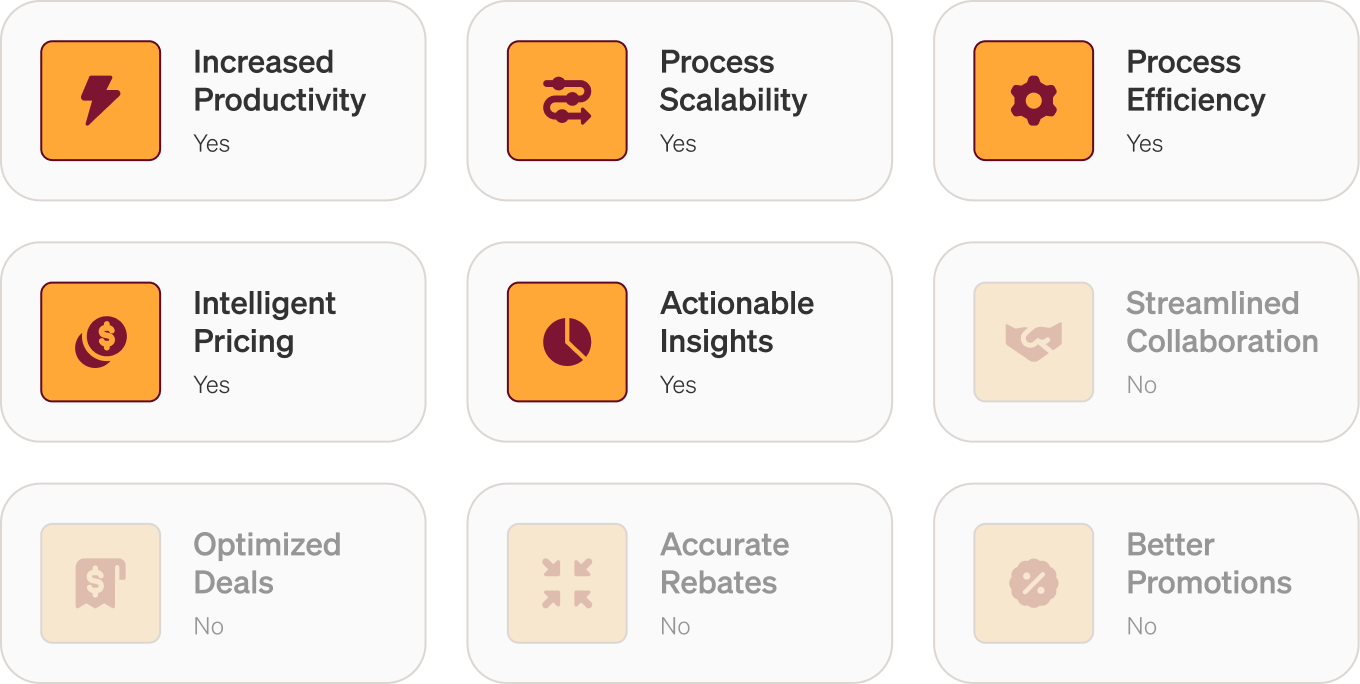Click the dollar receipt Optimized Deals icon

[x=100, y=584]
